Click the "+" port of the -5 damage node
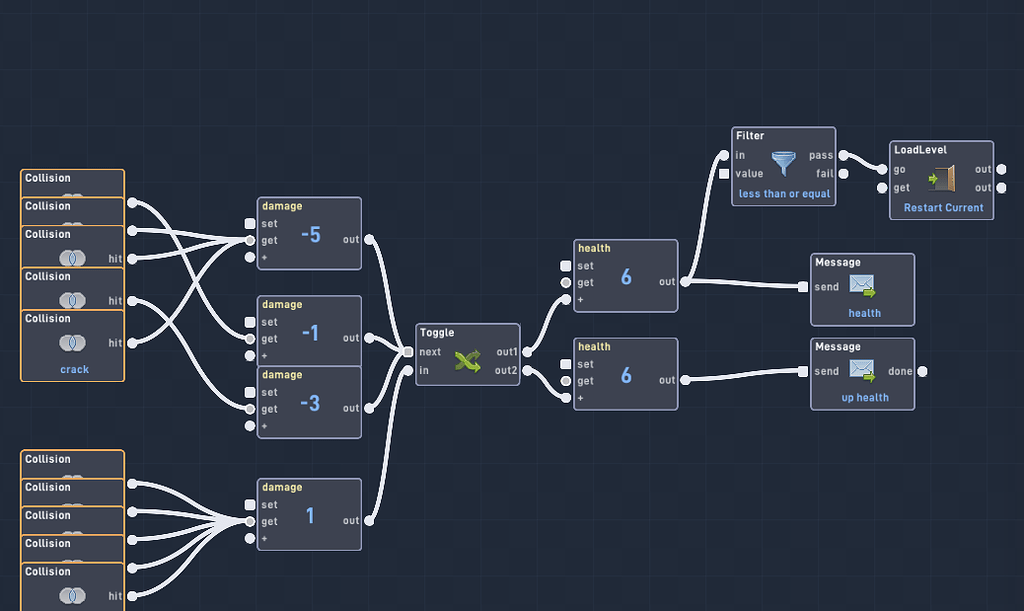Image resolution: width=1024 pixels, height=611 pixels. 249,257
